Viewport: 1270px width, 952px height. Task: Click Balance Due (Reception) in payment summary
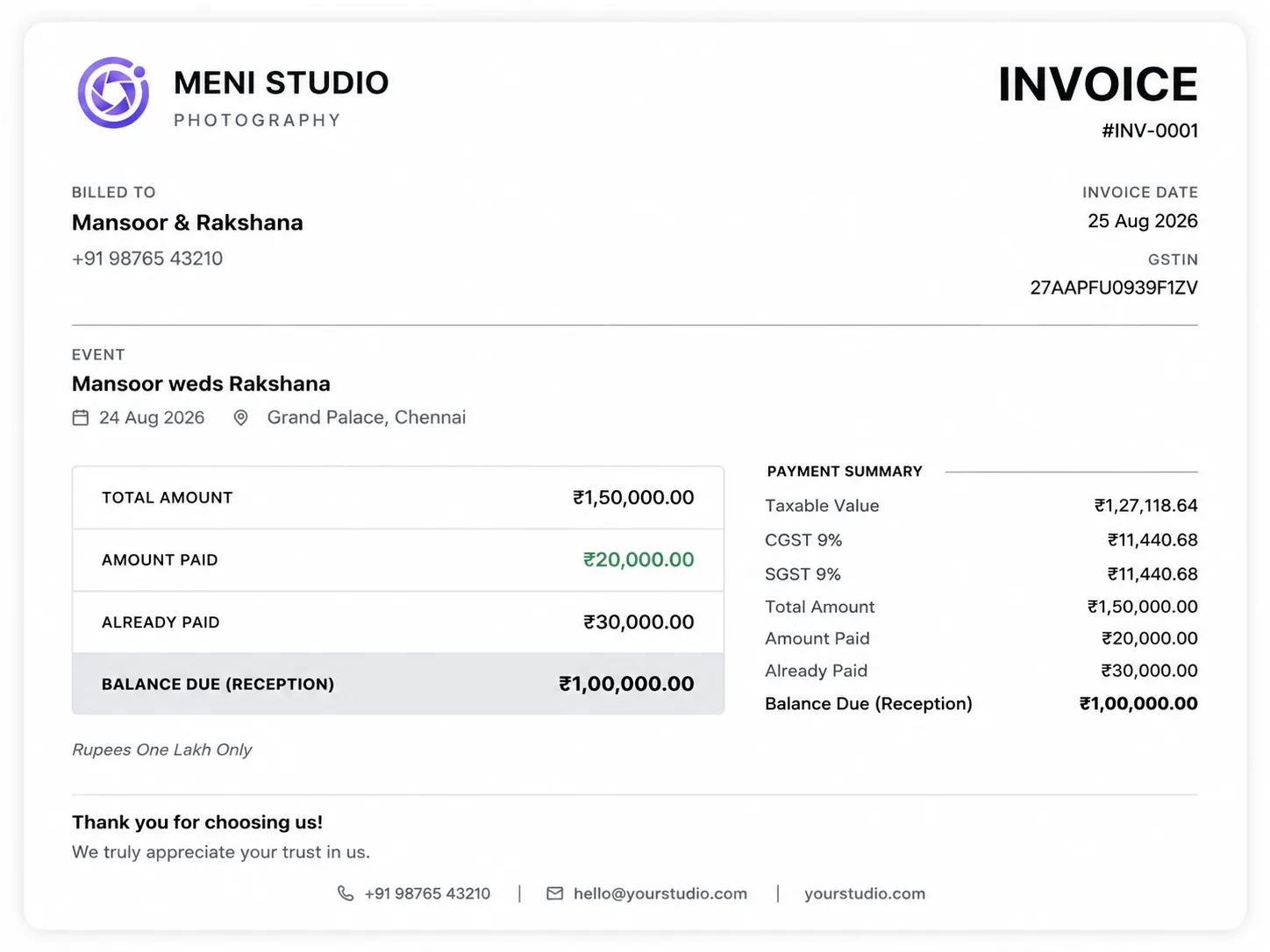coord(868,704)
